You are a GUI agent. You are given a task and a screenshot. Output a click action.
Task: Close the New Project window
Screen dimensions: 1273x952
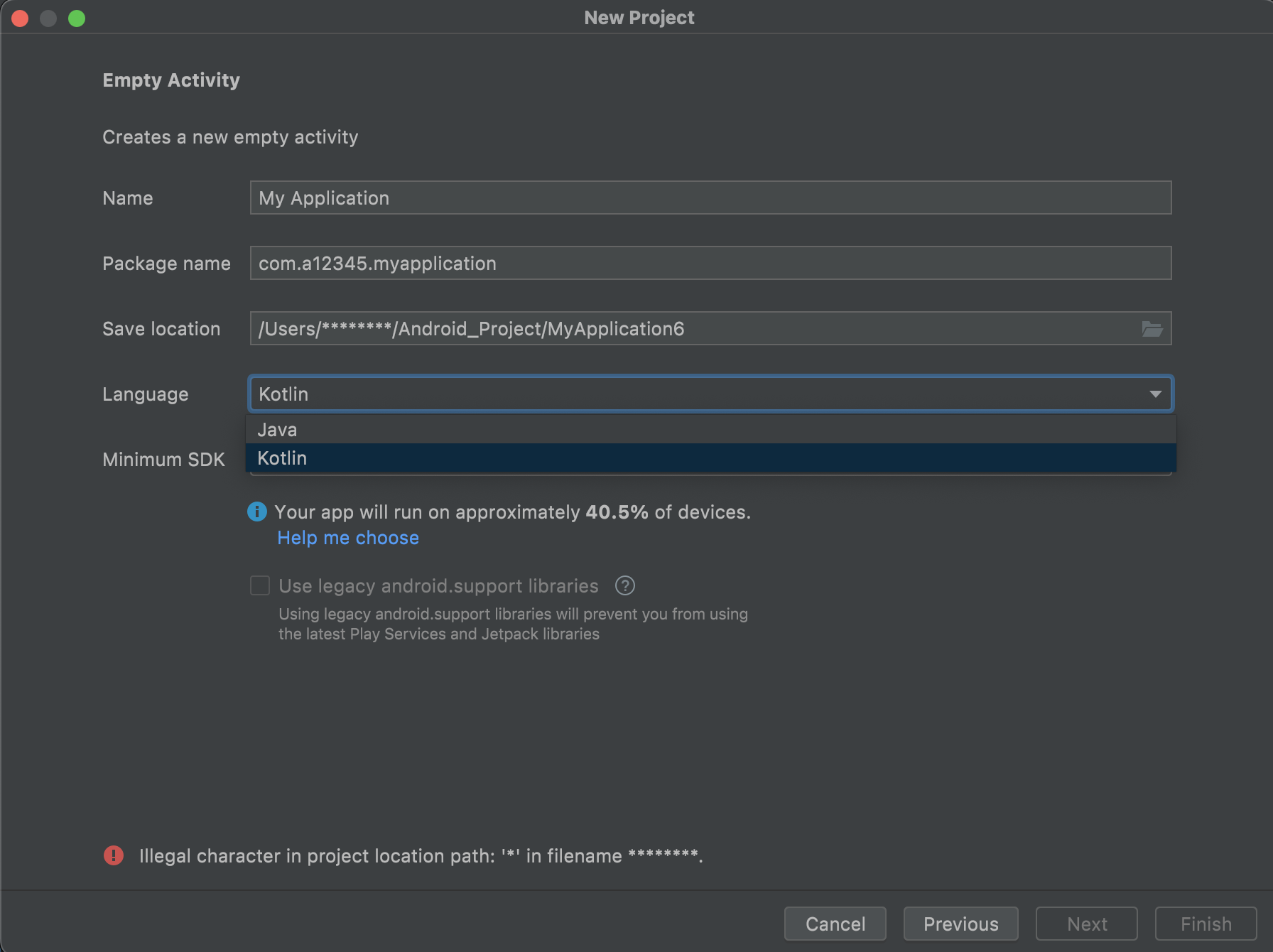coord(20,18)
